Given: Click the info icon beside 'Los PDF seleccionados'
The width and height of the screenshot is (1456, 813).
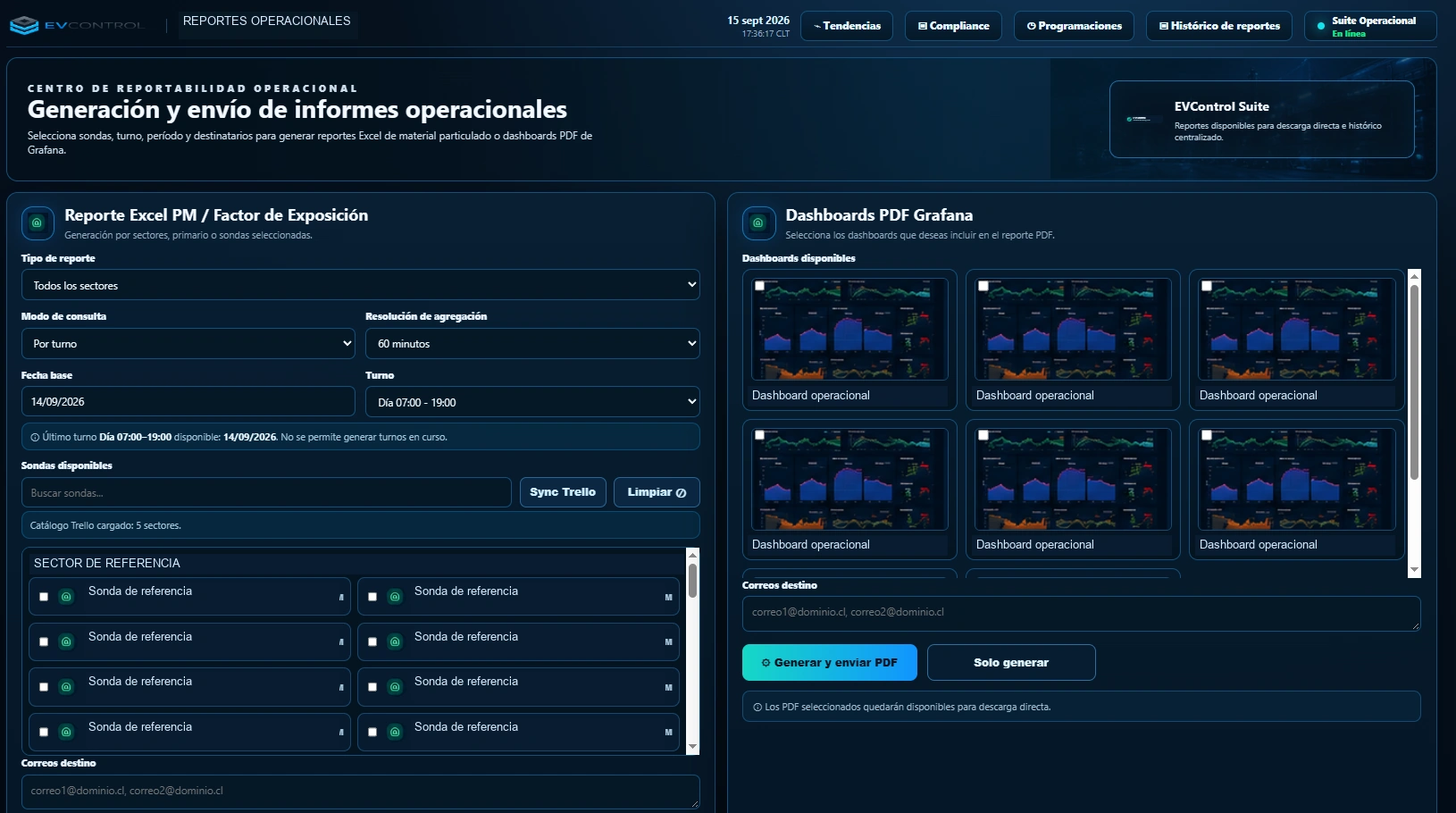Looking at the screenshot, I should [x=757, y=708].
